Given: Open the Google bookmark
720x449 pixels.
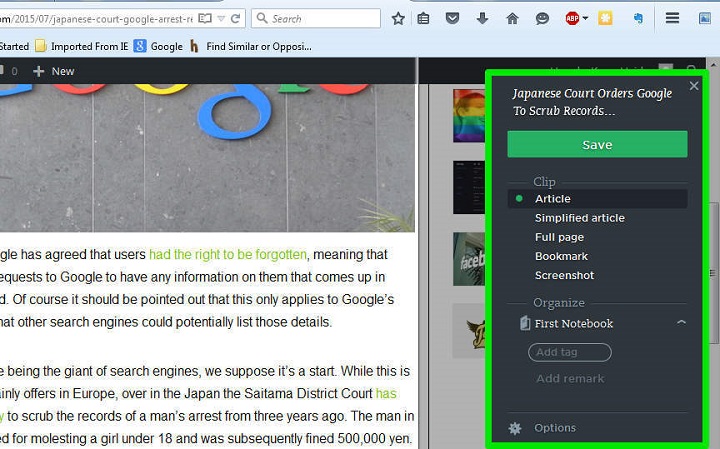Looking at the screenshot, I should 158,46.
